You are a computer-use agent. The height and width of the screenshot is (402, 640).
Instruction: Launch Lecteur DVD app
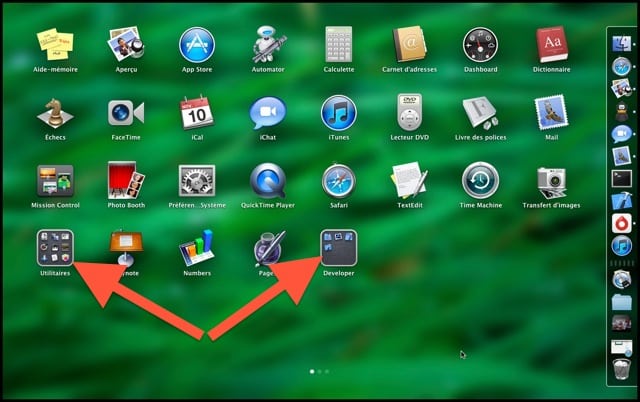[409, 112]
